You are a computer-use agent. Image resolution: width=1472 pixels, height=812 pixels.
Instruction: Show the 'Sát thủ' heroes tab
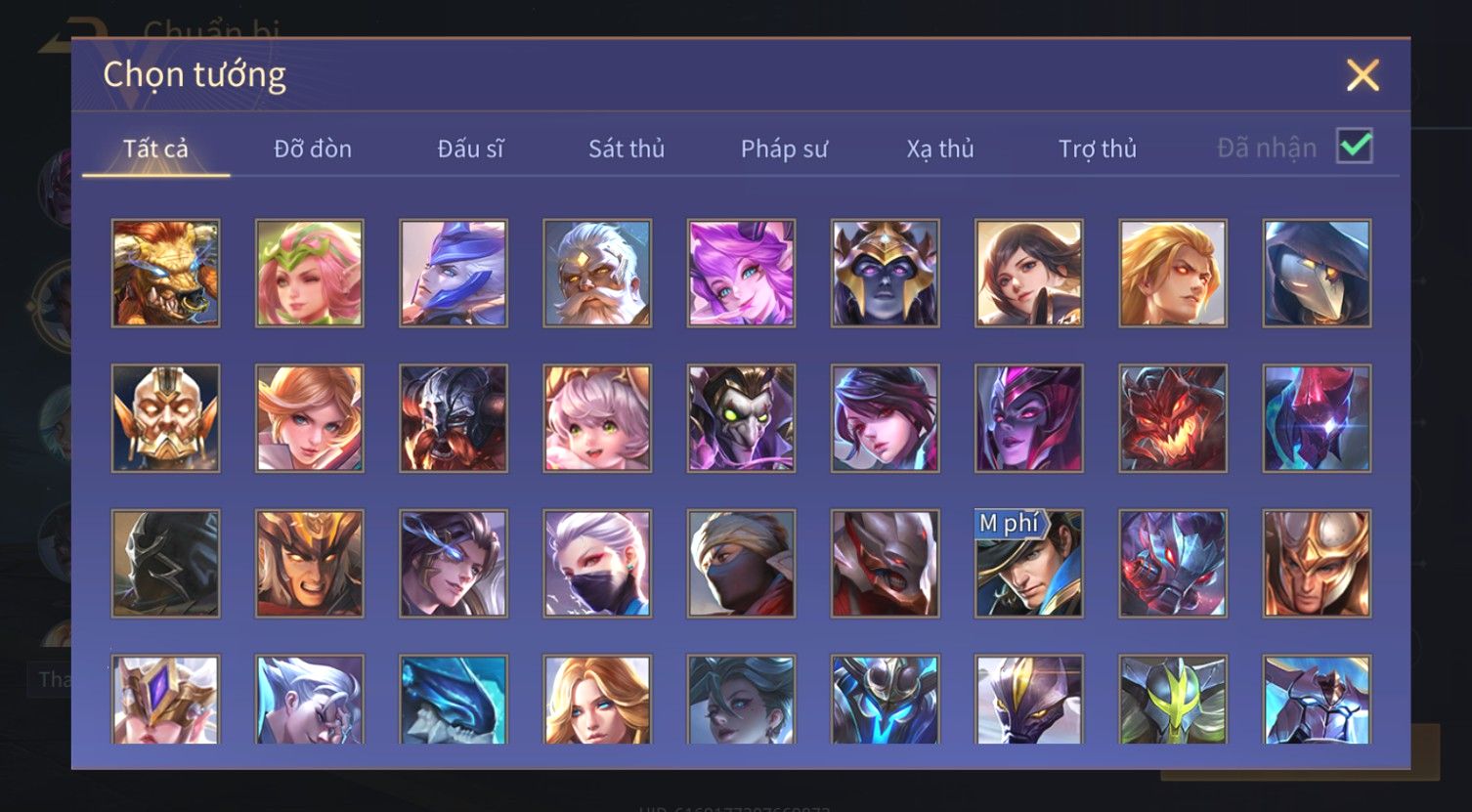pyautogui.click(x=627, y=149)
